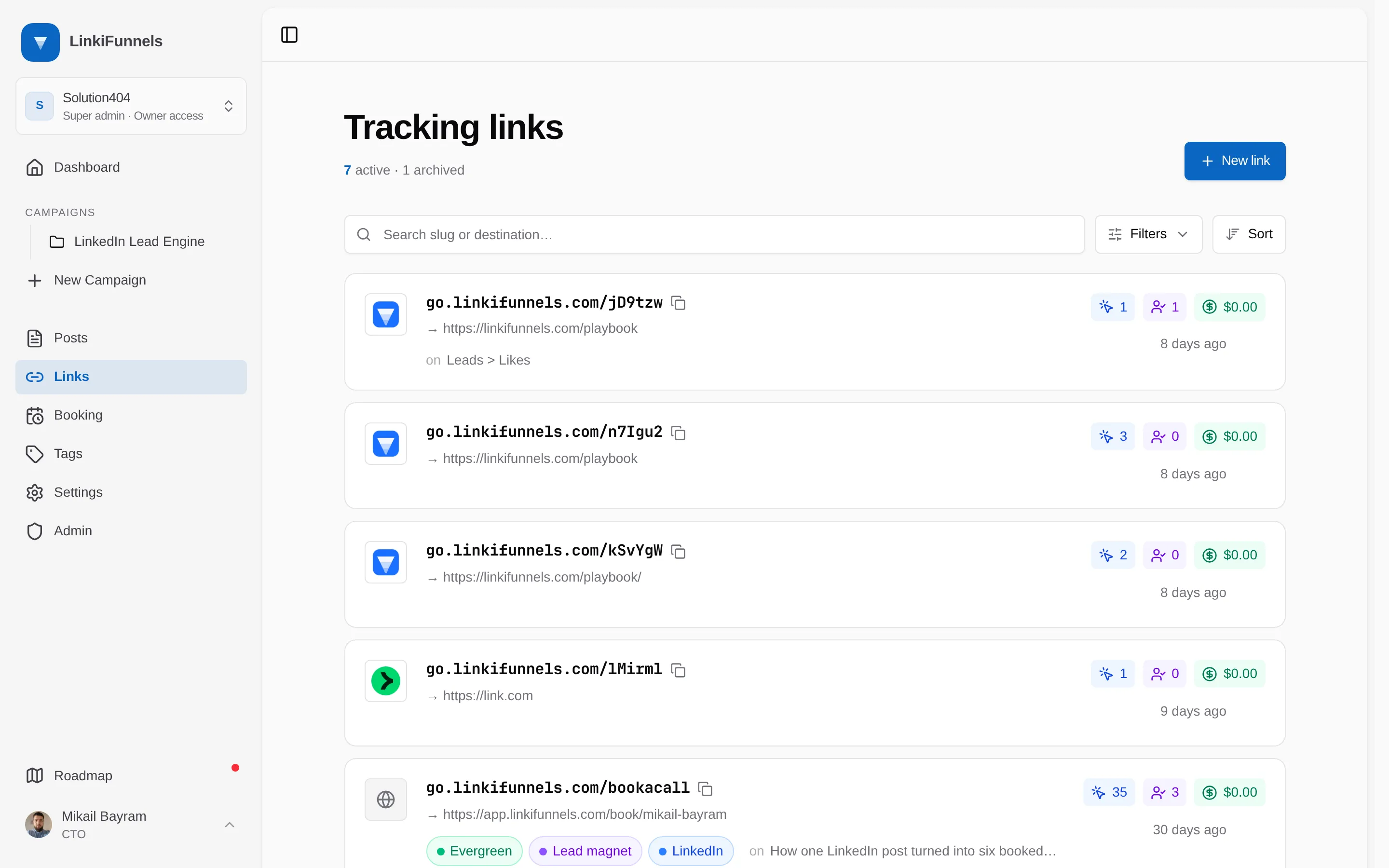Open the jD9tzw destination playbook URL
This screenshot has width=1389, height=868.
coord(540,328)
